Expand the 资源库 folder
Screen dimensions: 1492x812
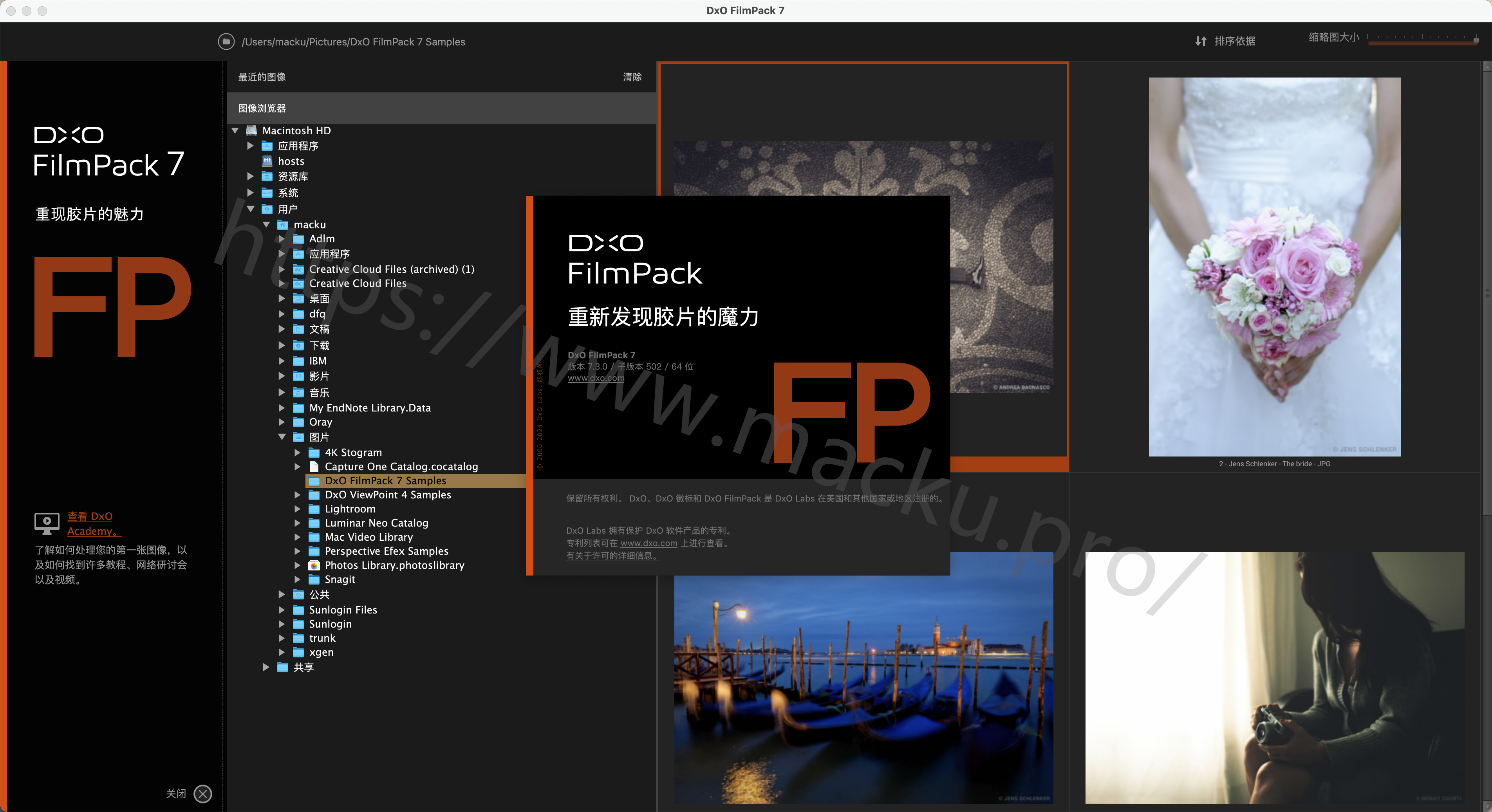point(250,176)
